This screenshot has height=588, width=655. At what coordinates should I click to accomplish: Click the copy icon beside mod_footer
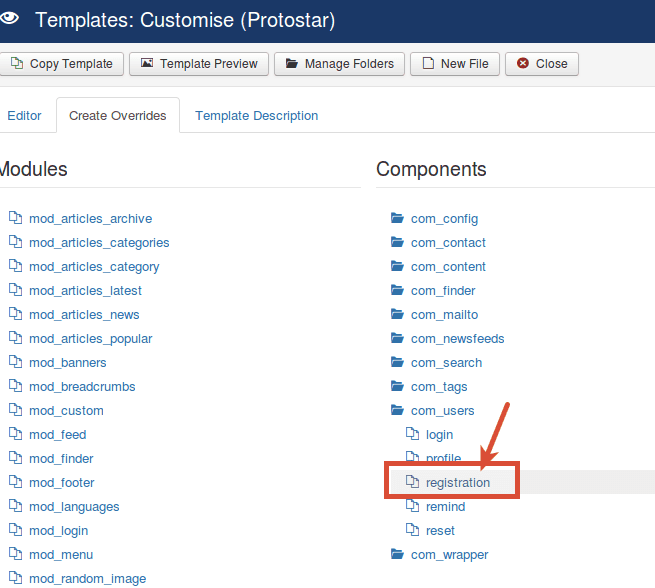(16, 482)
